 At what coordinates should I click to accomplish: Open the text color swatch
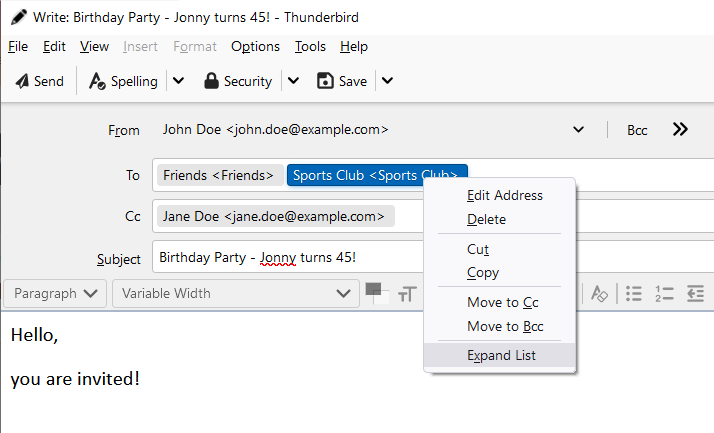pos(377,293)
